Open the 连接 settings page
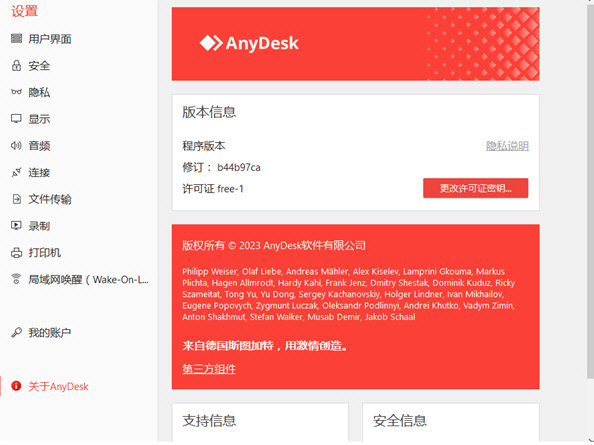The image size is (594, 445). point(39,173)
